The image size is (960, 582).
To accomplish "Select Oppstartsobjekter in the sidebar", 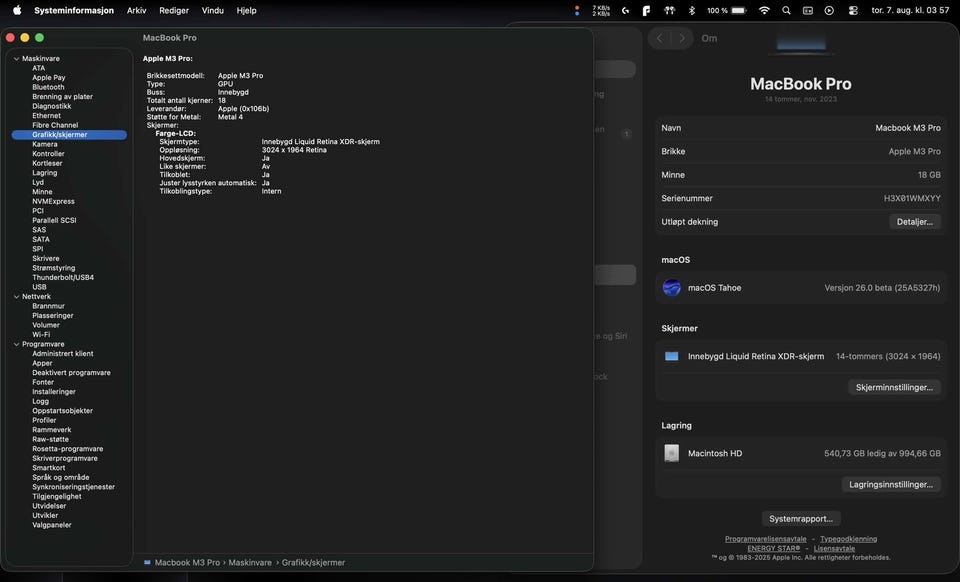I will (62, 411).
